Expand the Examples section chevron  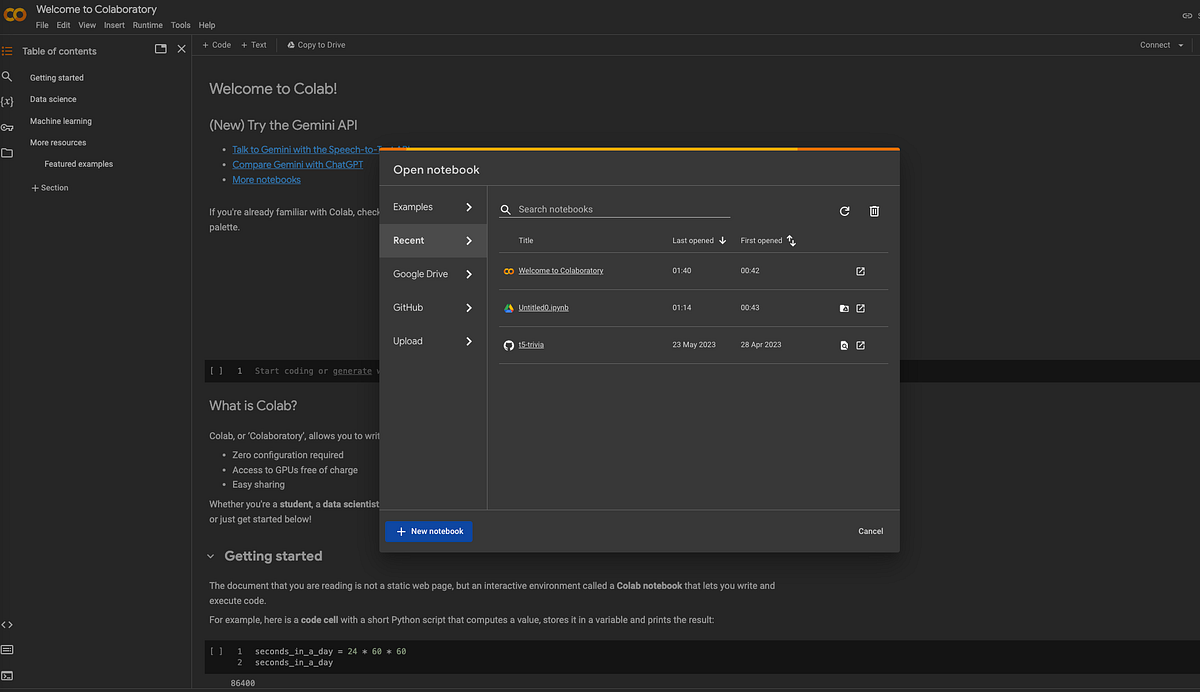point(468,207)
